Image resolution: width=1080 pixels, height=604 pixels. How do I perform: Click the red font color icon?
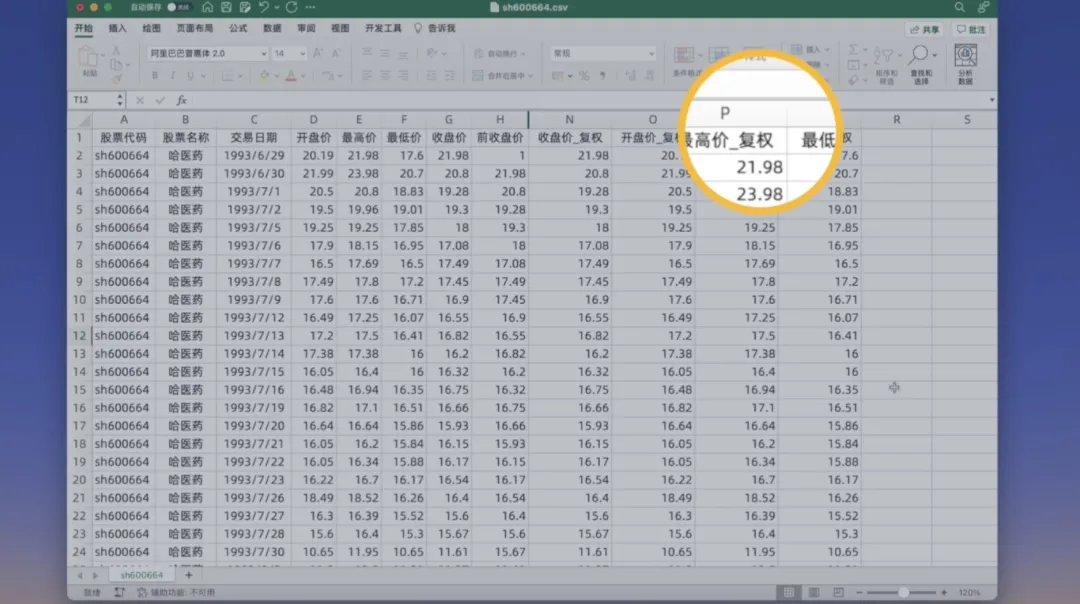[291, 76]
